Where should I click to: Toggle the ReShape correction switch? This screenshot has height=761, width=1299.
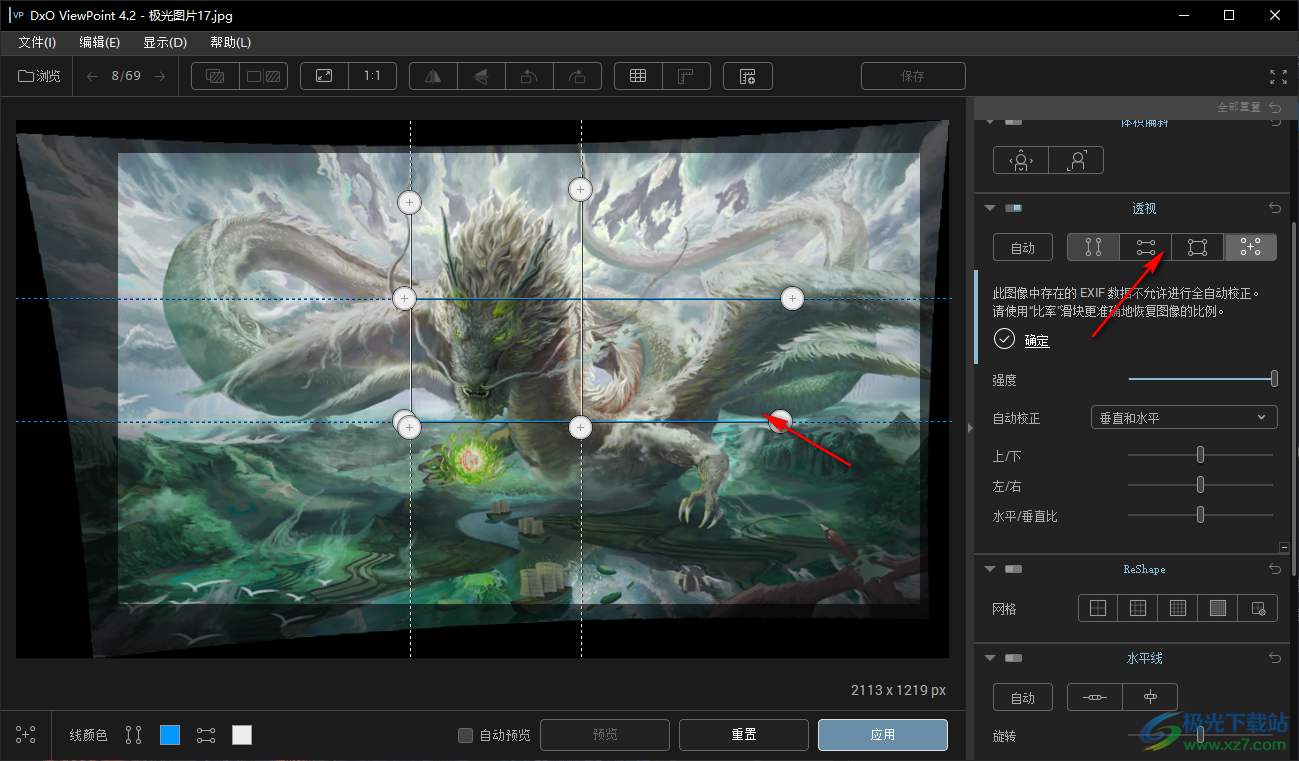tap(1014, 569)
